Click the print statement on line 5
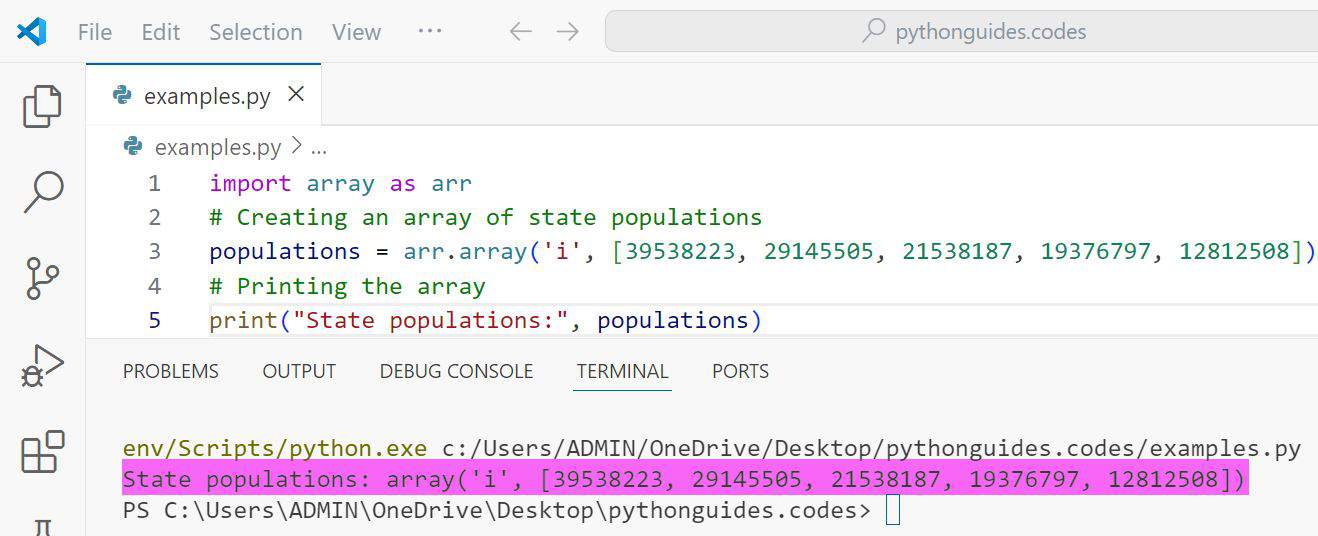This screenshot has height=536, width=1318. click(485, 320)
